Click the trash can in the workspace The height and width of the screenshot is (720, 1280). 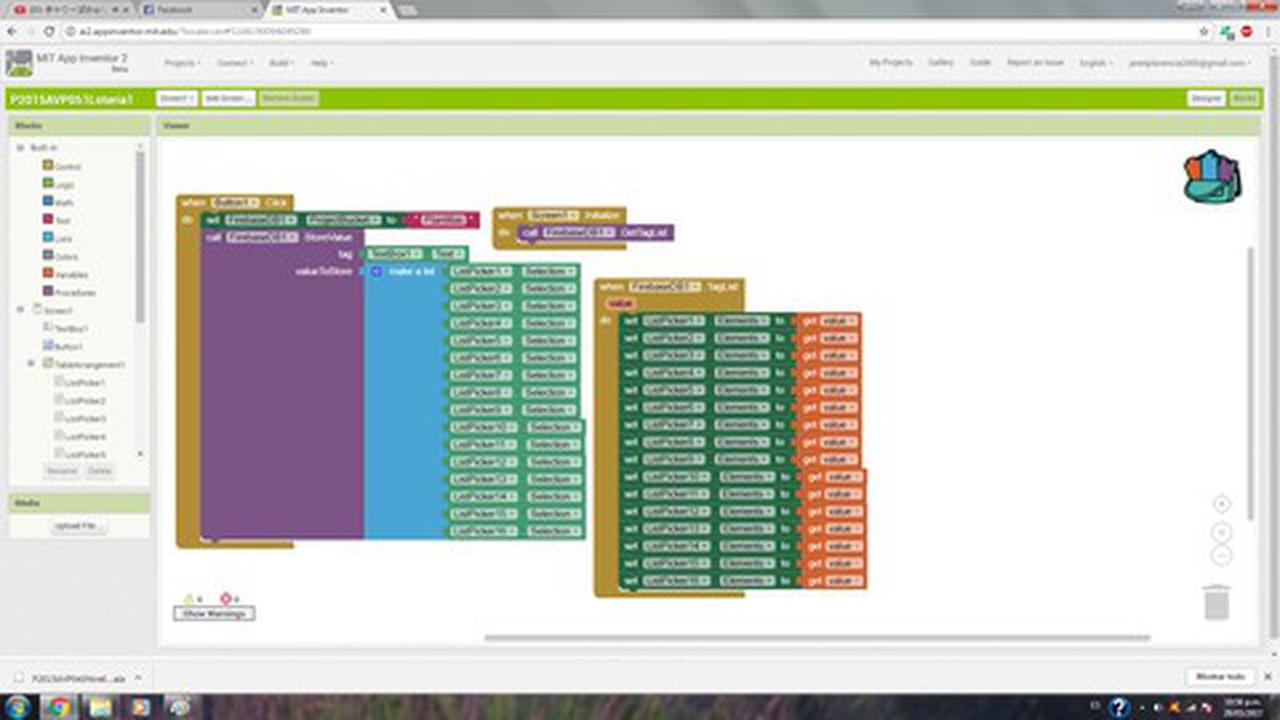point(1216,603)
